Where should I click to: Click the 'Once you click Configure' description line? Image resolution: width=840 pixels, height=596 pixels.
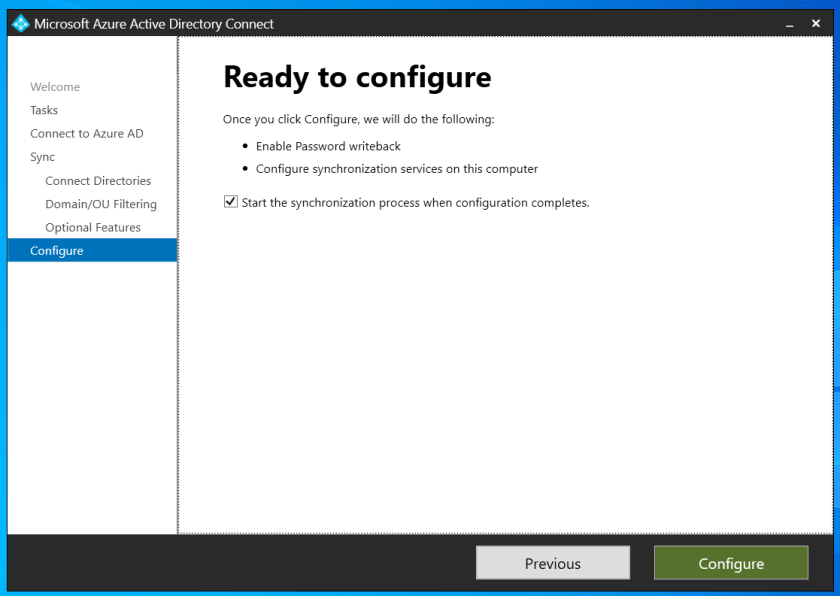[x=358, y=120]
